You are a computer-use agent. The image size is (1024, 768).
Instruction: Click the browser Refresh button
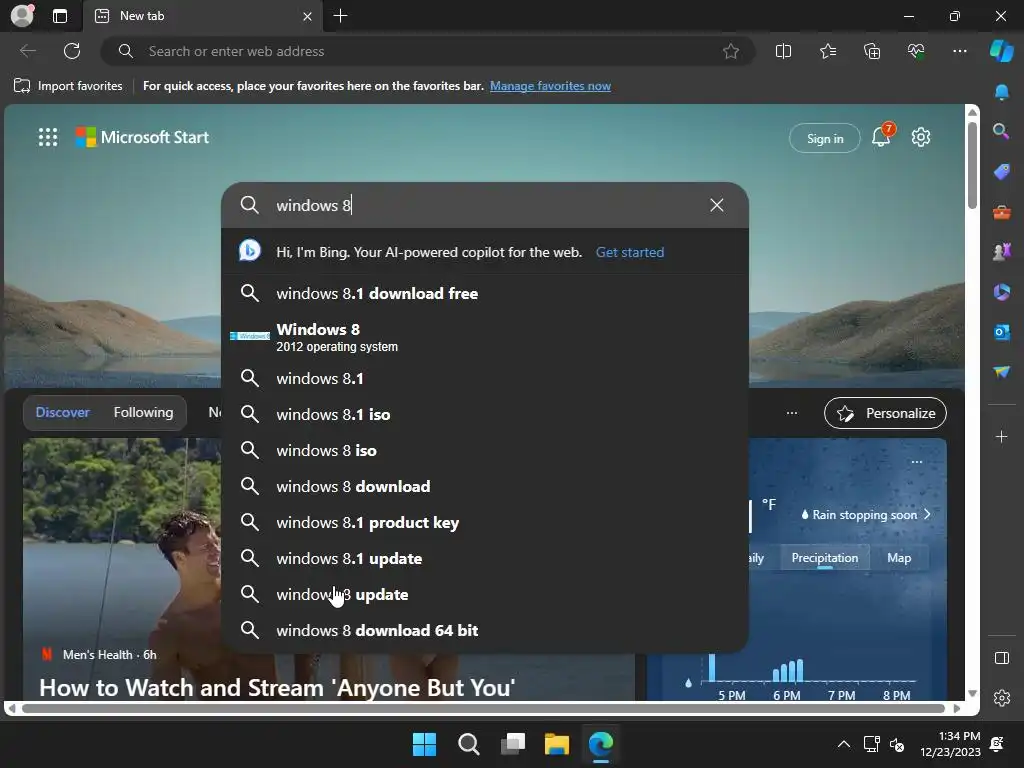(72, 51)
